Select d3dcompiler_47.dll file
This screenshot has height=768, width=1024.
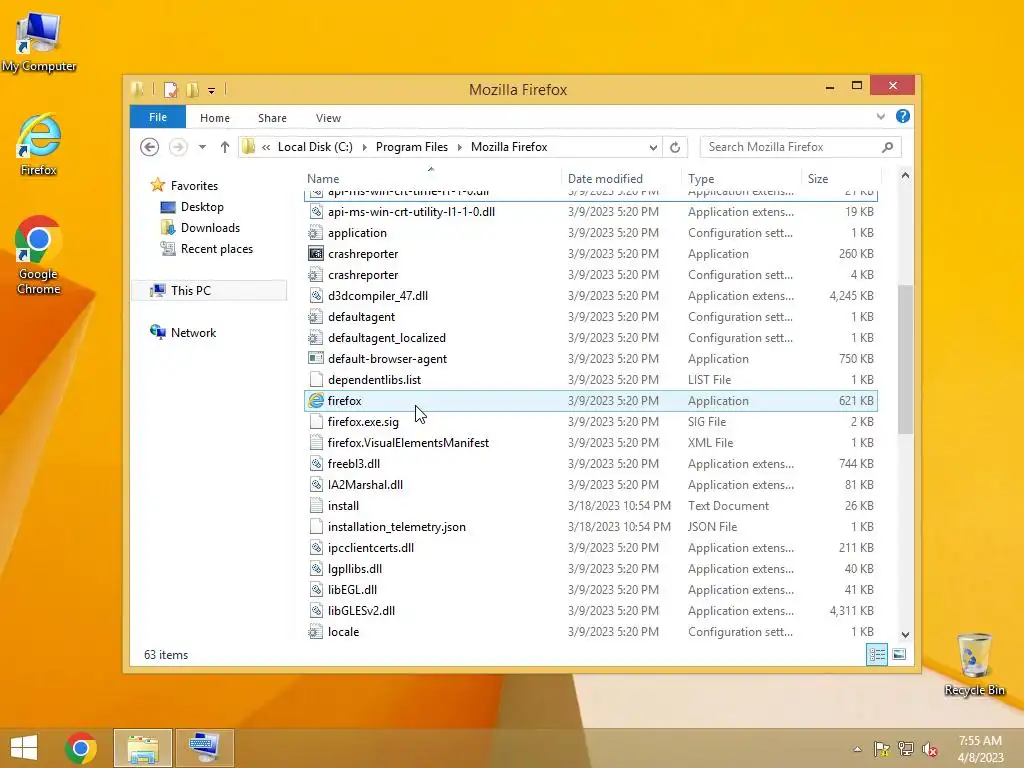(x=591, y=296)
